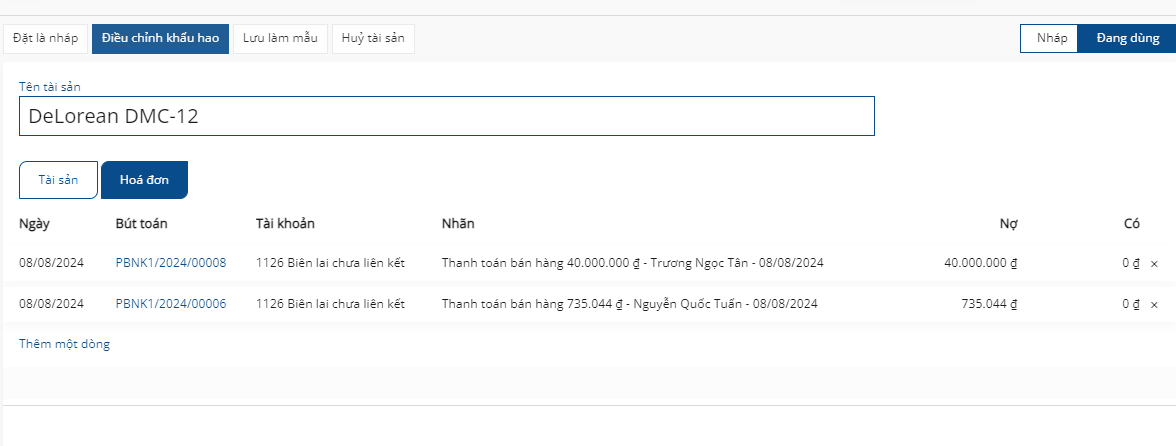Viewport: 1176px width, 446px height.
Task: Click the 'Đặt là nháp' button
Action: coord(46,39)
